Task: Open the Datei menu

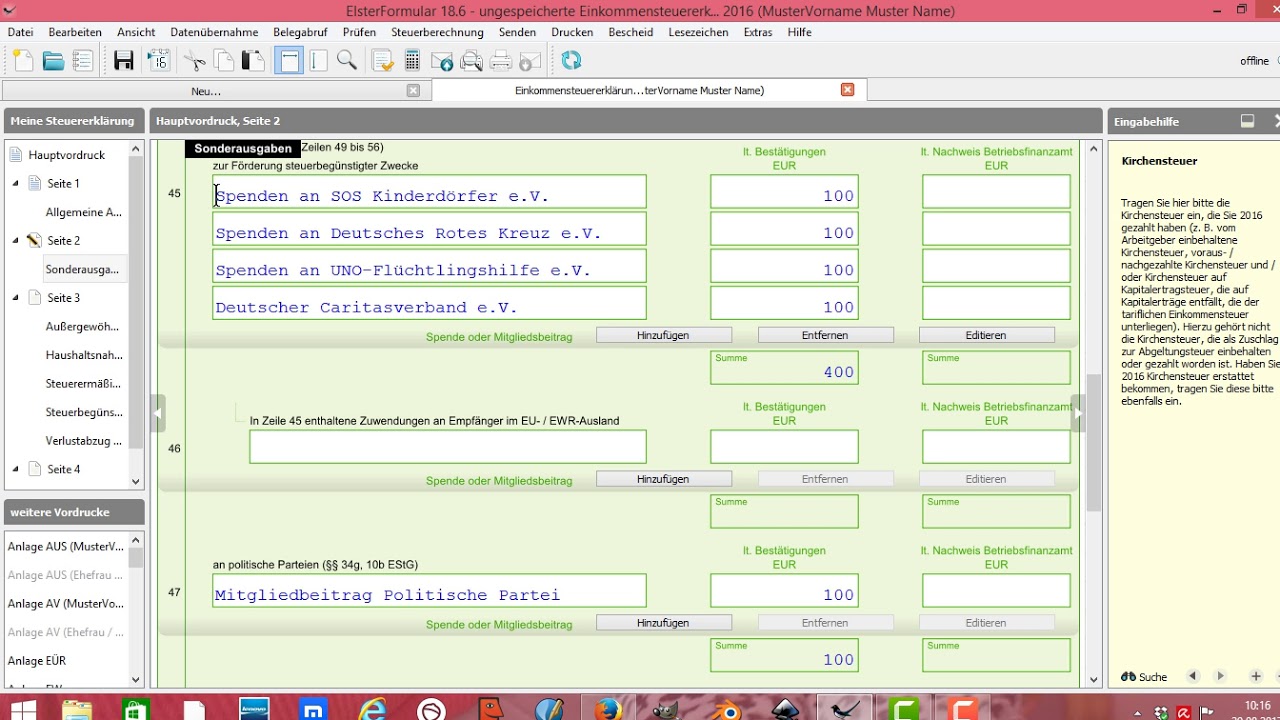Action: coord(20,32)
